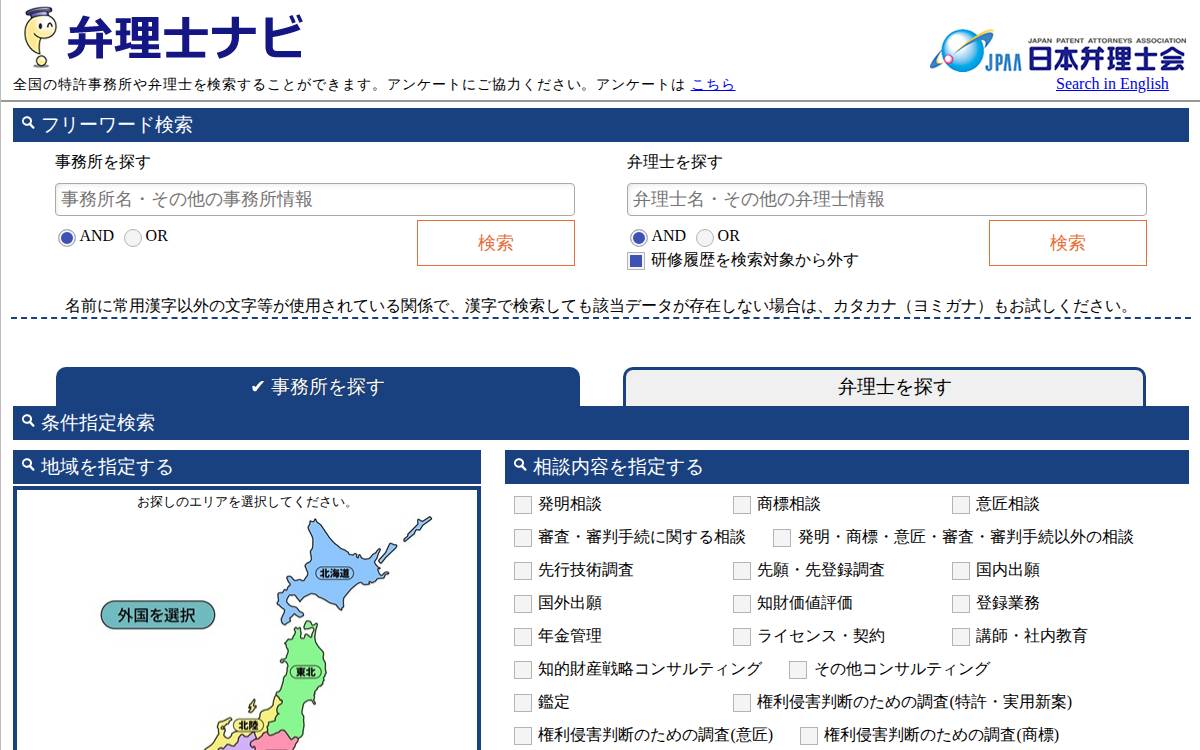Check the 国内出願 checkbox

[961, 571]
